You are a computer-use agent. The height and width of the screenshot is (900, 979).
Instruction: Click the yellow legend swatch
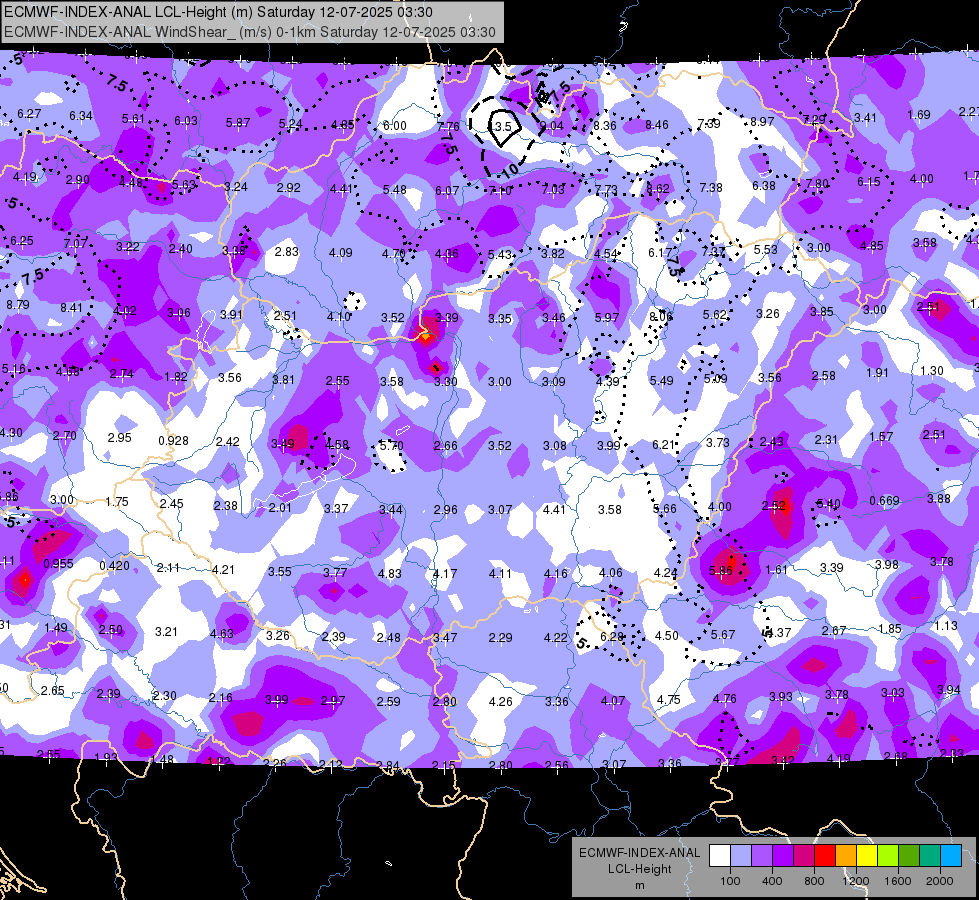867,856
